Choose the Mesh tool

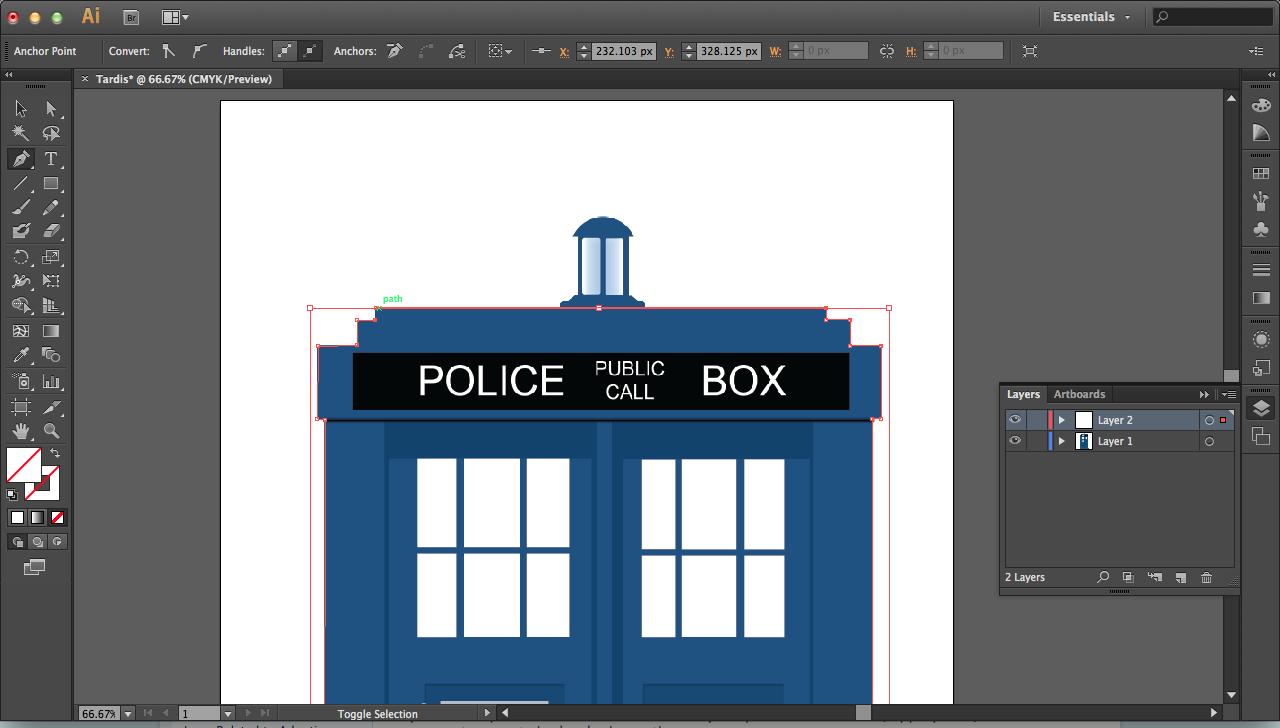click(x=21, y=331)
